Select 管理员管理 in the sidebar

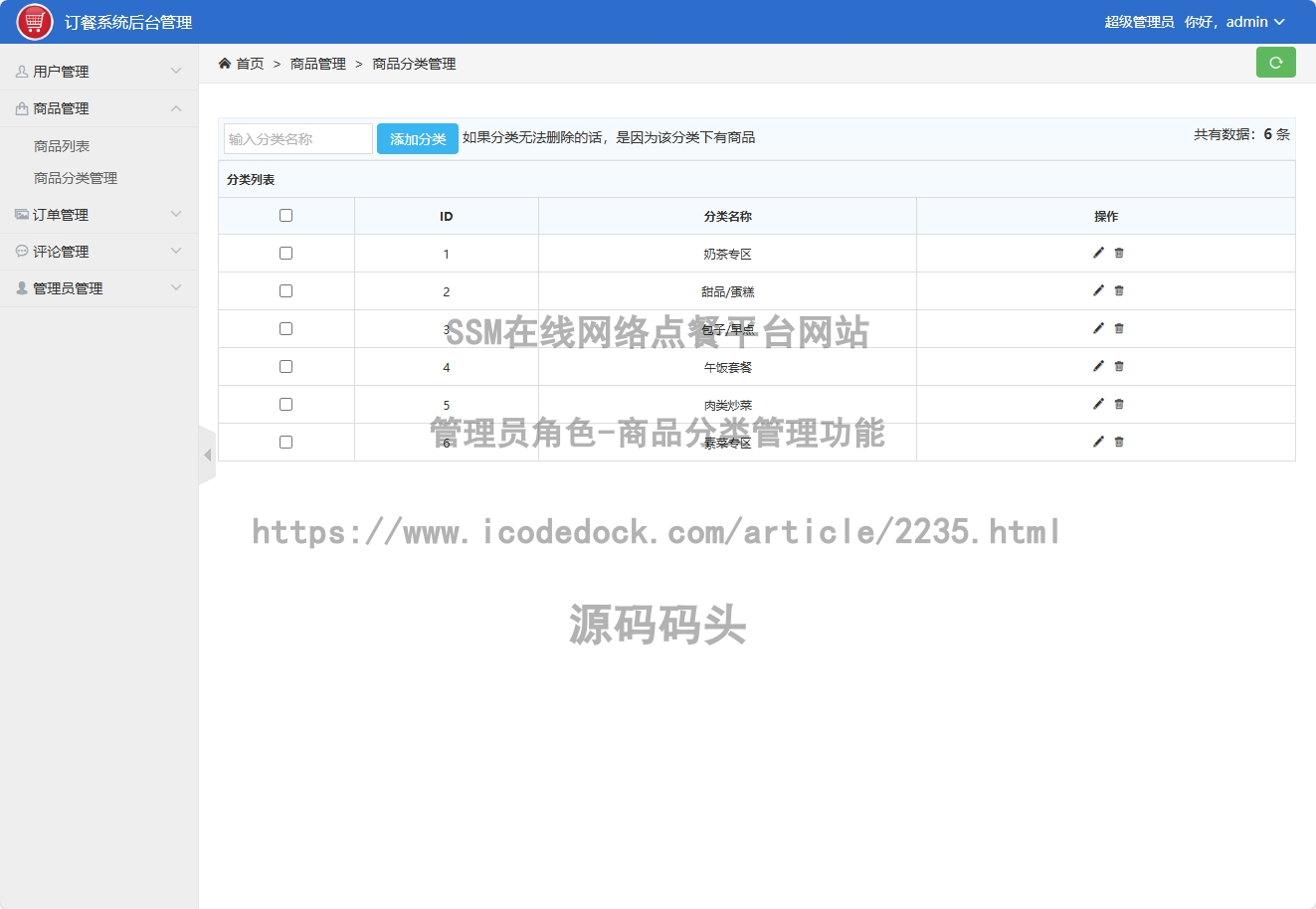[x=68, y=288]
